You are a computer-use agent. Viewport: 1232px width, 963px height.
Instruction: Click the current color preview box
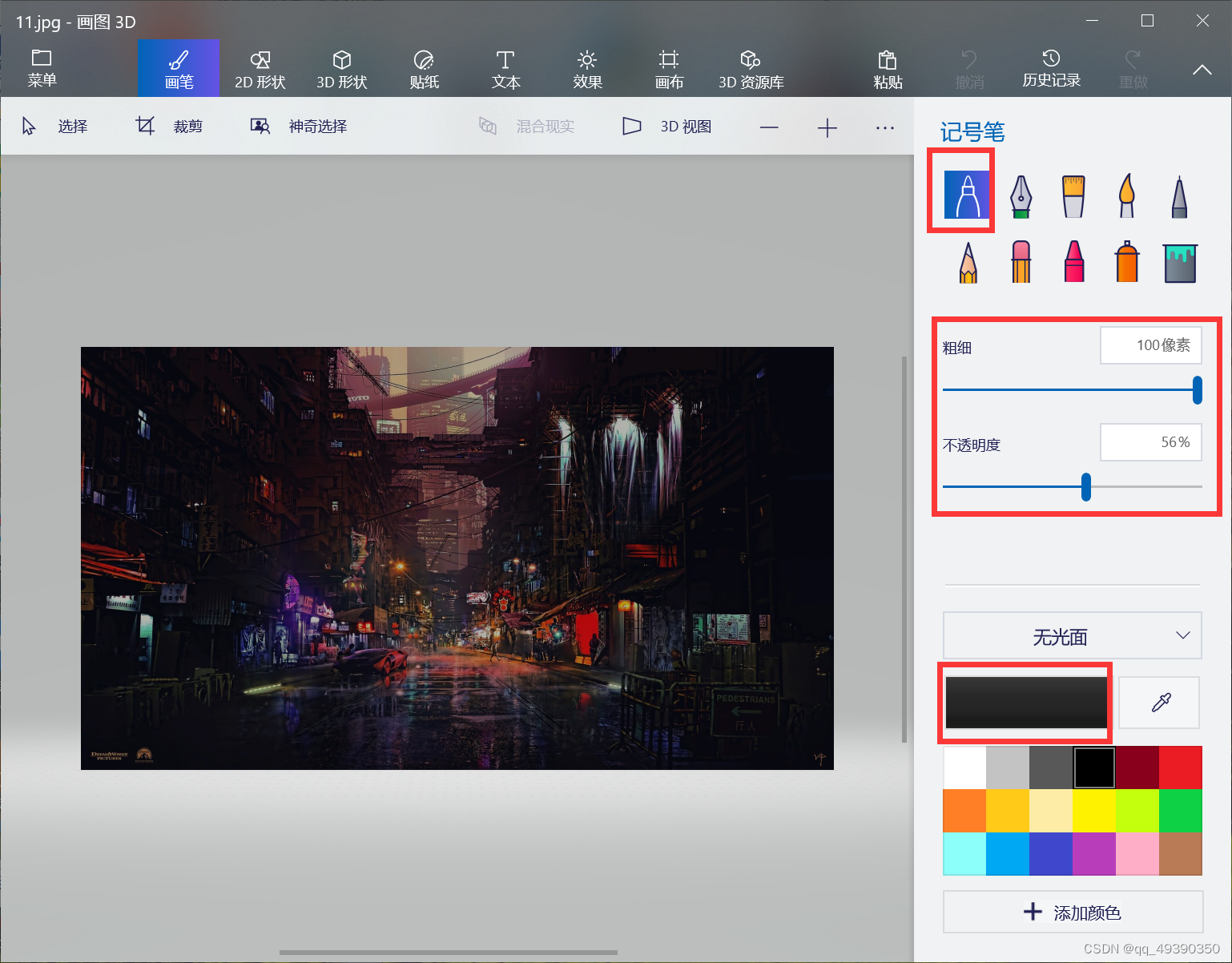click(x=1025, y=703)
